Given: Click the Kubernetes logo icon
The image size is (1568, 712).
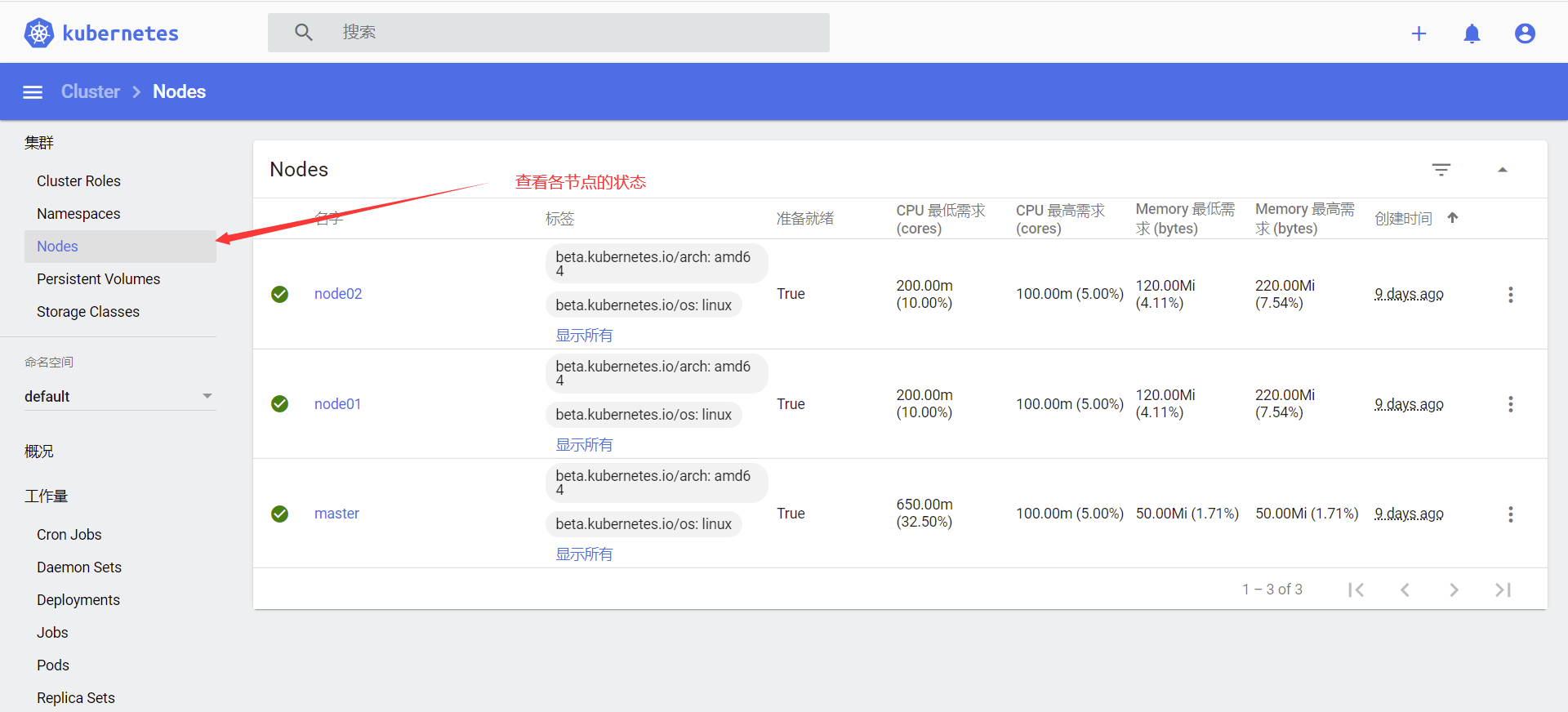Looking at the screenshot, I should click(x=38, y=33).
